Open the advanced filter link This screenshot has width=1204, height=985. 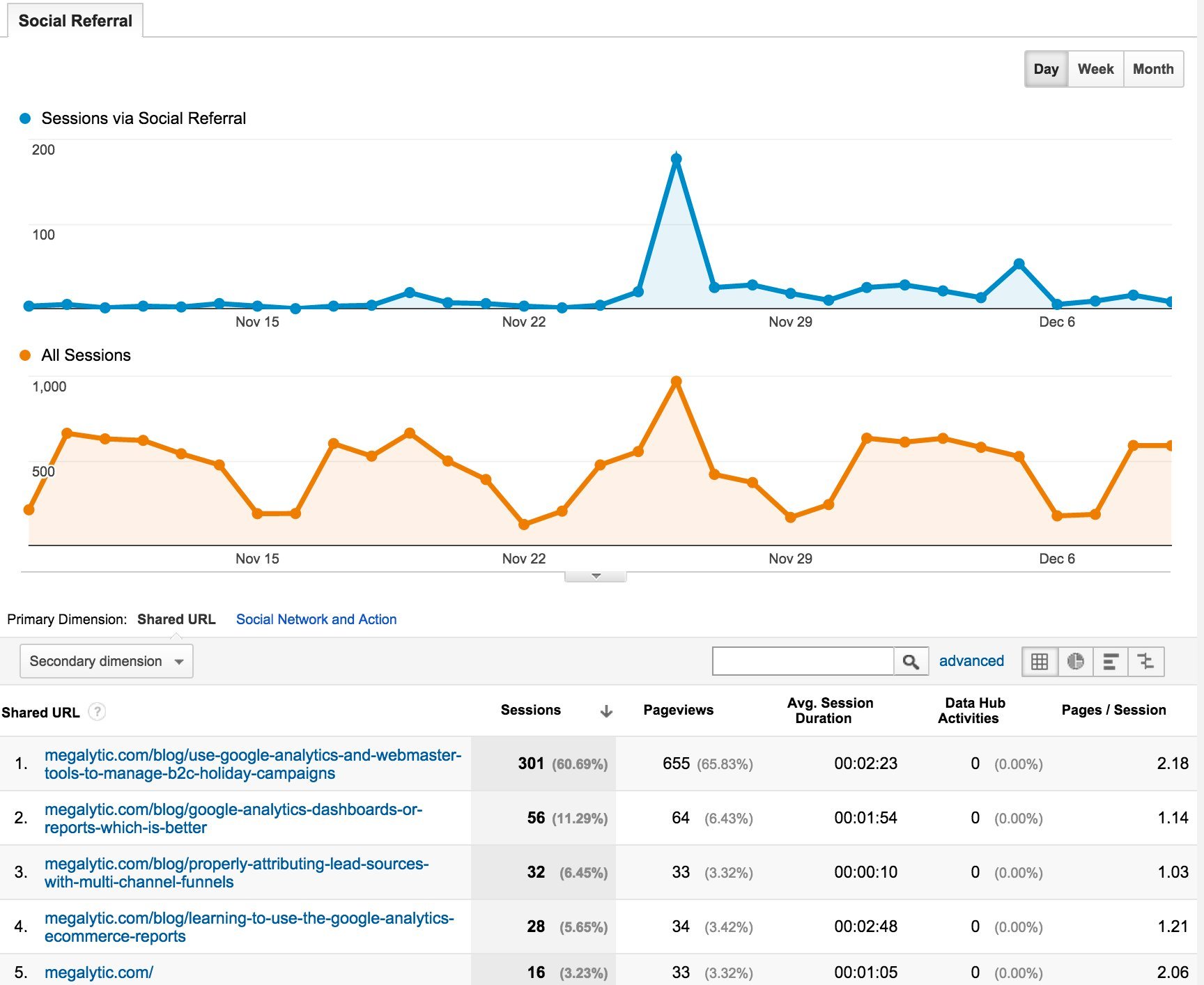[971, 660]
